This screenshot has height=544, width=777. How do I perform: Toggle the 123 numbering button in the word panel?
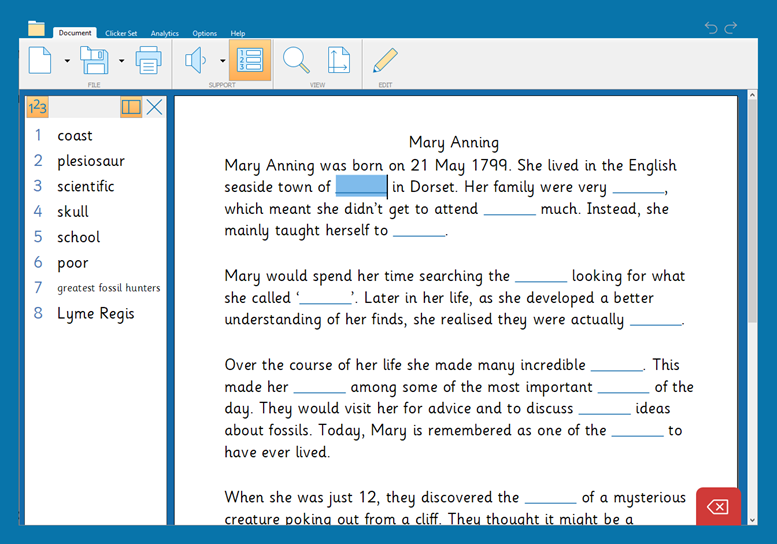(37, 107)
